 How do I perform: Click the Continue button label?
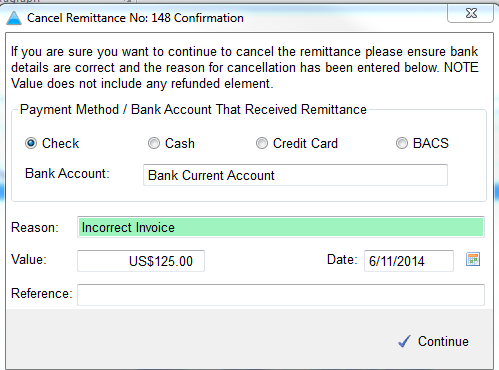point(443,341)
